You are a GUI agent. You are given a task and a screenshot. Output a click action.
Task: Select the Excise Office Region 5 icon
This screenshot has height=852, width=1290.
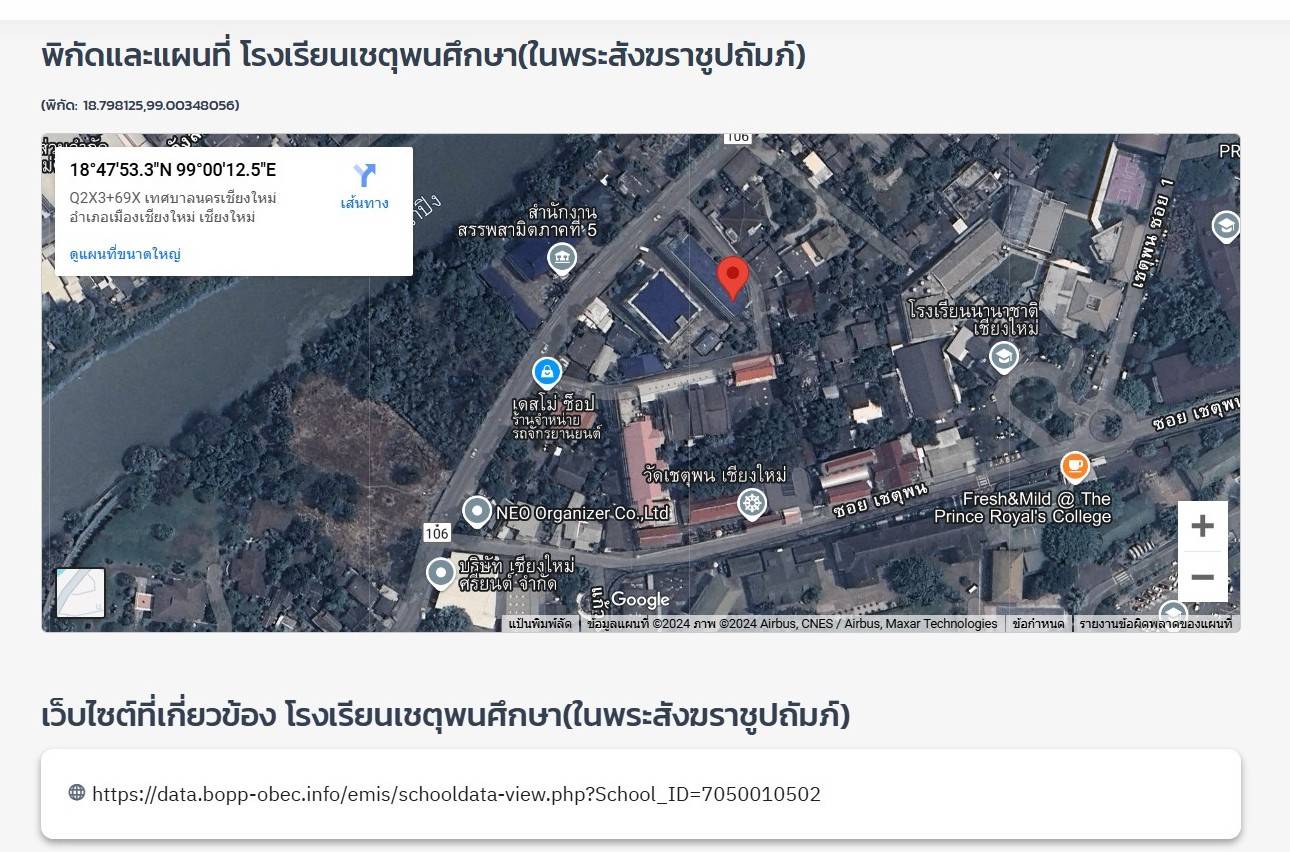tap(562, 259)
